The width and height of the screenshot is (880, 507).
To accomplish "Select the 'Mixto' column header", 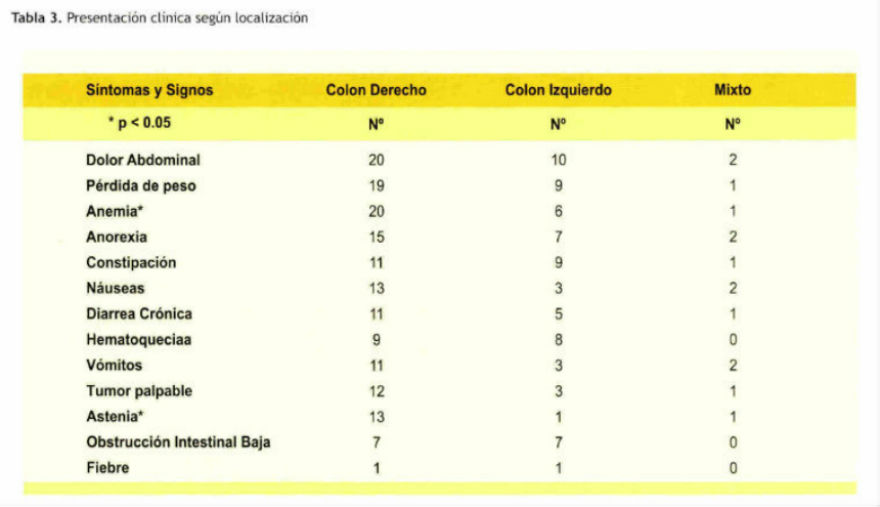I will point(732,90).
